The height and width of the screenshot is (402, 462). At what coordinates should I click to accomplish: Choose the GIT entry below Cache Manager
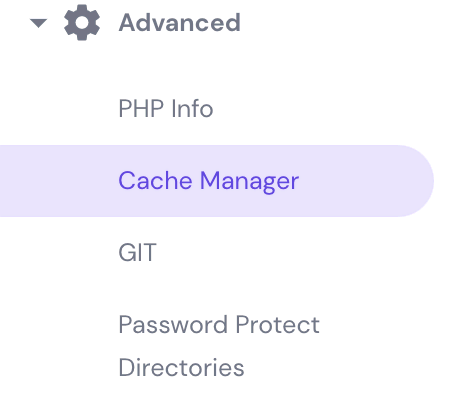pos(137,252)
